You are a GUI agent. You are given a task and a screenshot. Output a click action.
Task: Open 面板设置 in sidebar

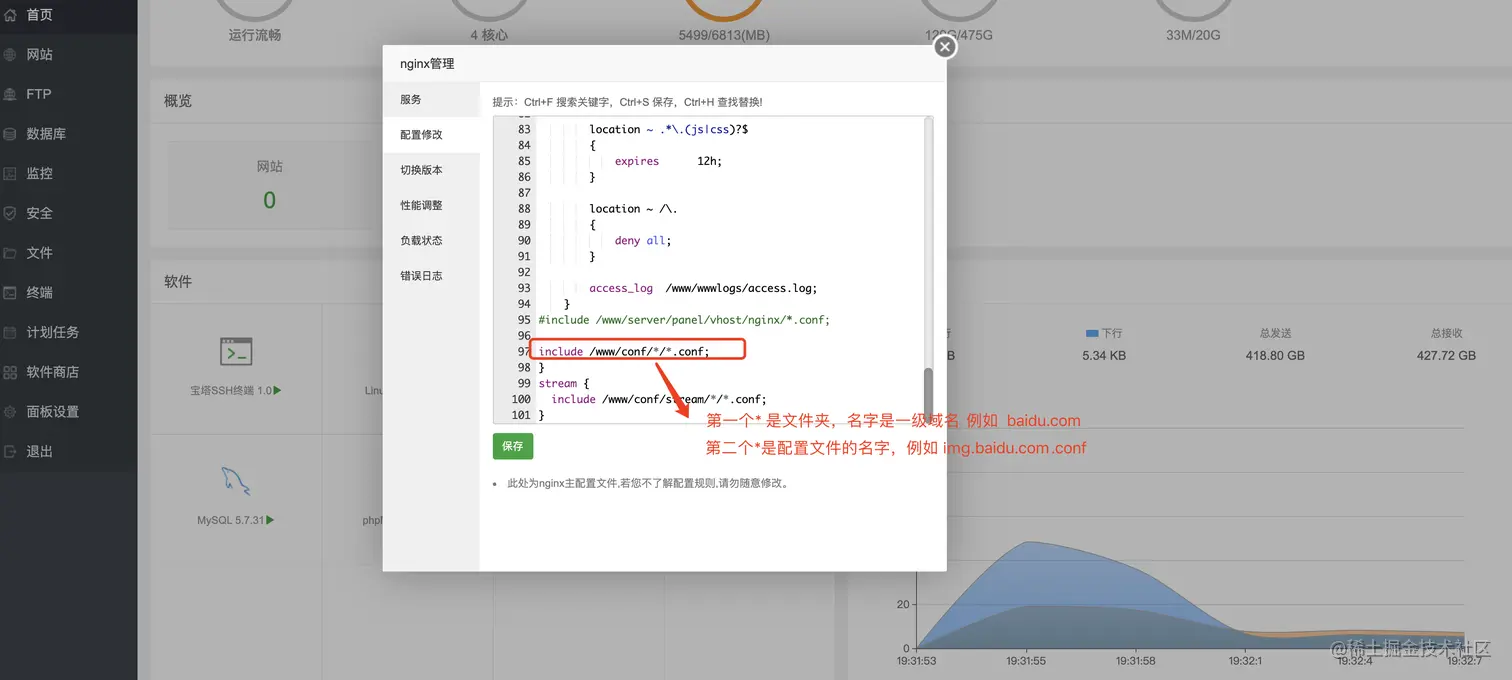coord(53,412)
